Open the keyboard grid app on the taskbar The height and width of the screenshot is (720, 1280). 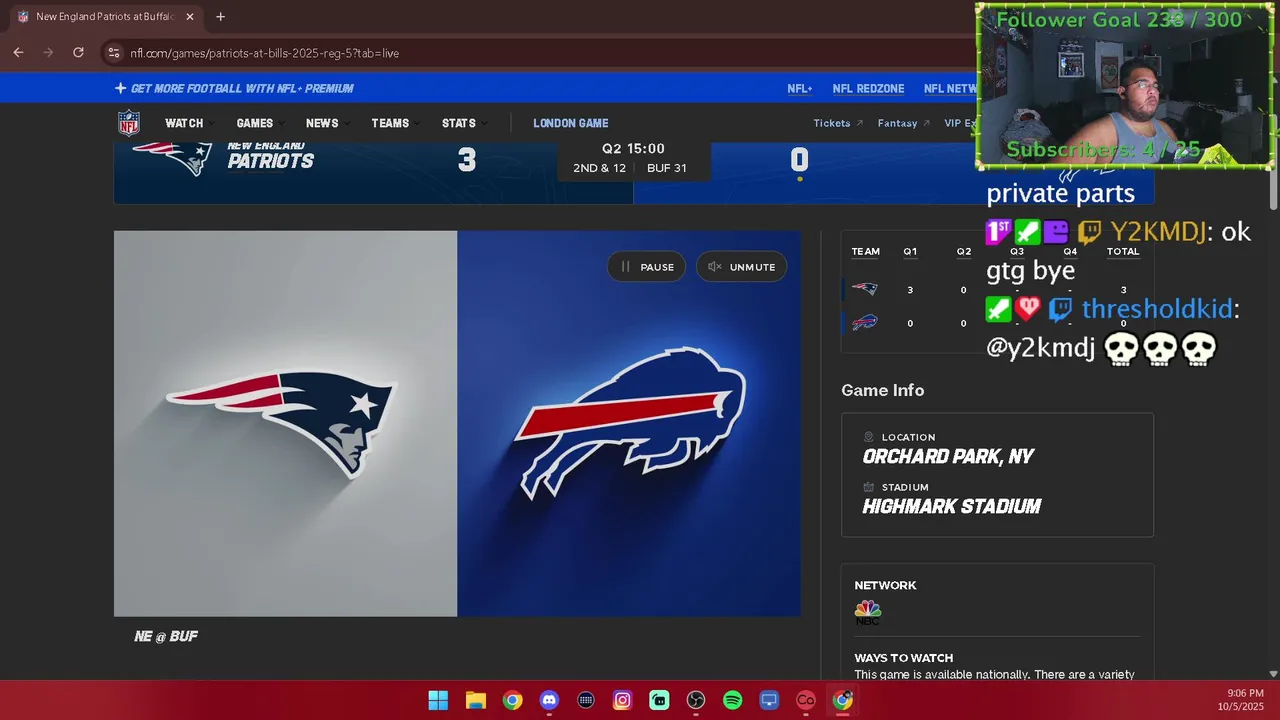[x=586, y=700]
